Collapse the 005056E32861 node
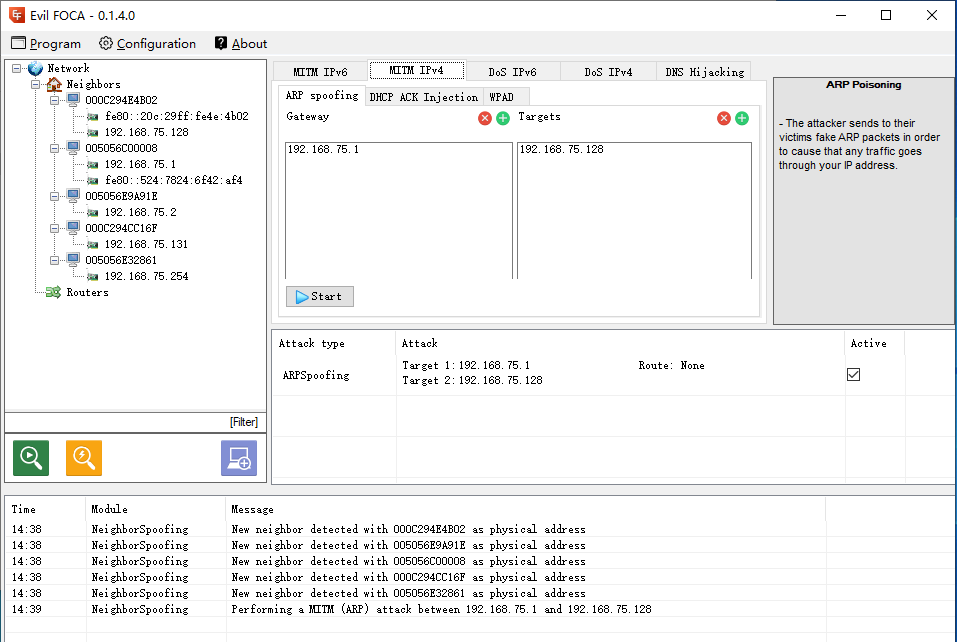 pyautogui.click(x=54, y=261)
